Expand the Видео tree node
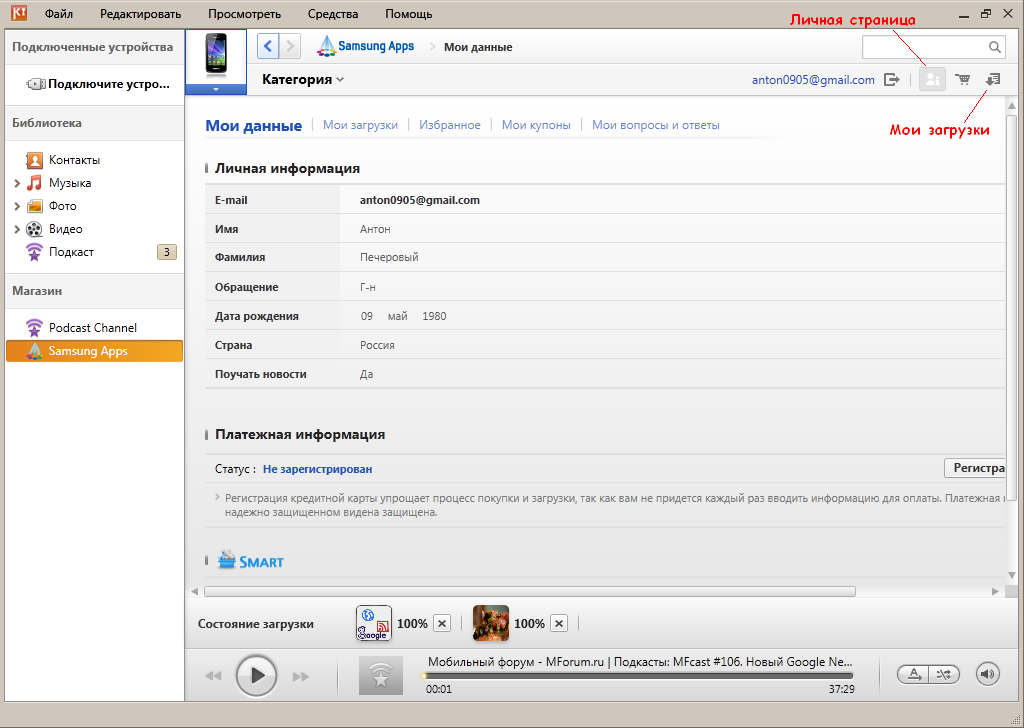Viewport: 1024px width, 728px height. (x=17, y=229)
